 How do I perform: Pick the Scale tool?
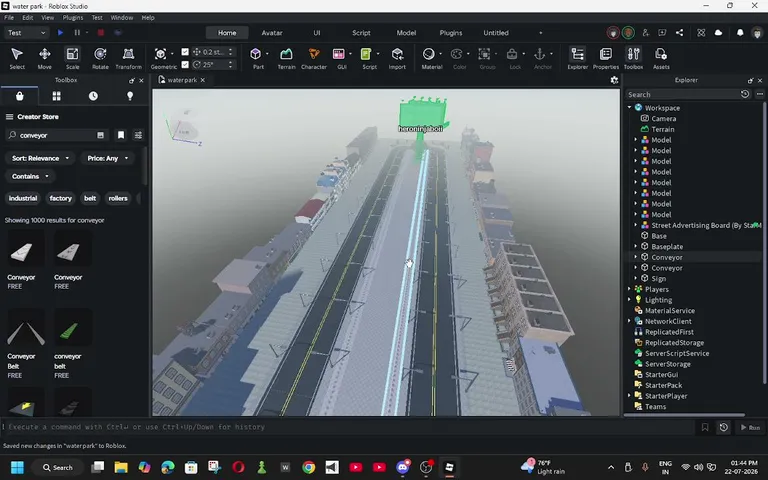pos(72,58)
